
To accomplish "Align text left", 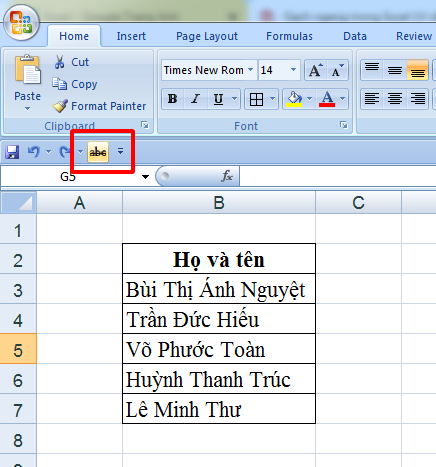I will pos(372,99).
